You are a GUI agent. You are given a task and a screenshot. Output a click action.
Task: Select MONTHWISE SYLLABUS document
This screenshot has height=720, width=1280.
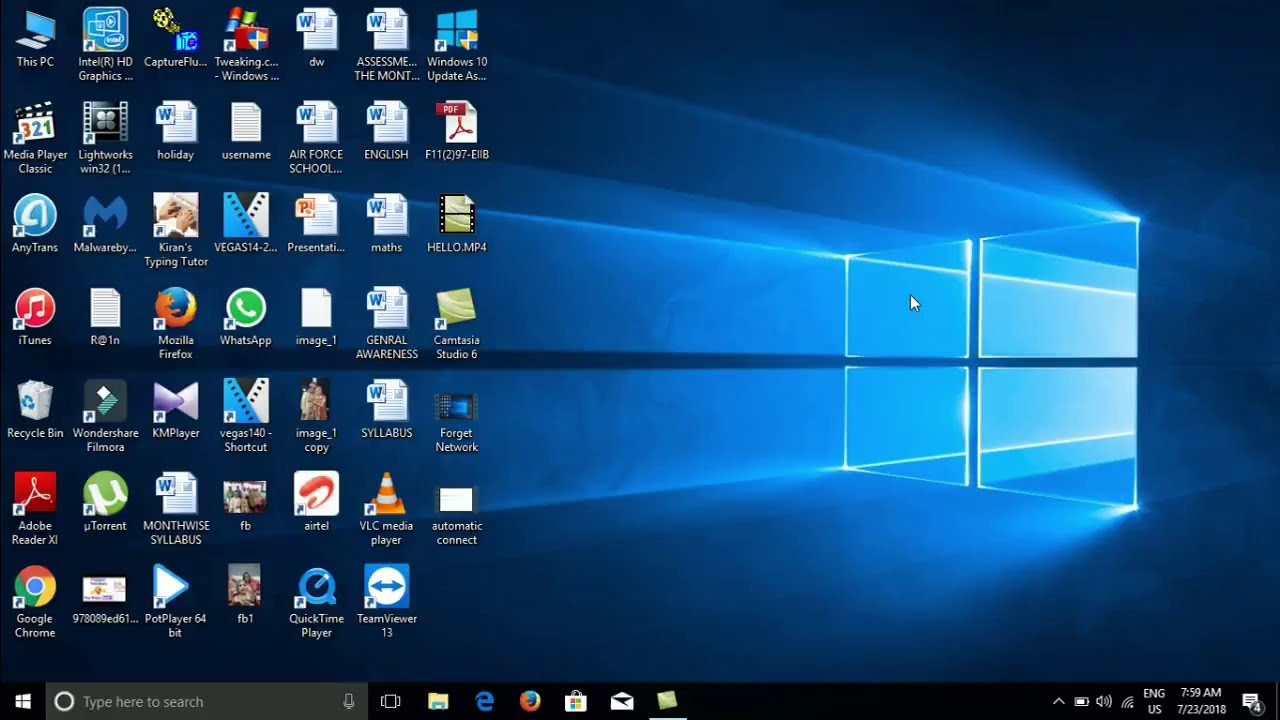[x=176, y=510]
